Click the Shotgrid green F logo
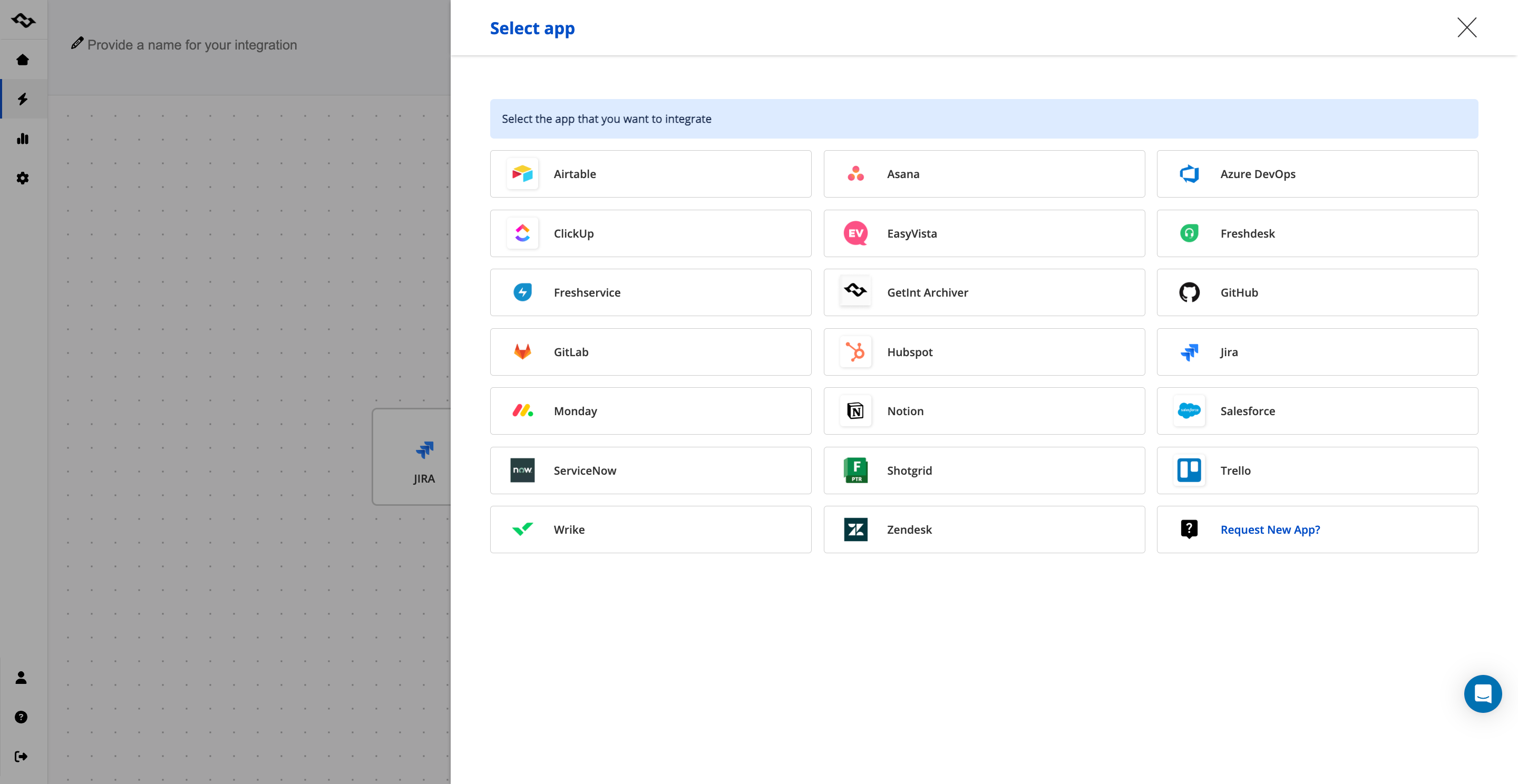 click(855, 470)
